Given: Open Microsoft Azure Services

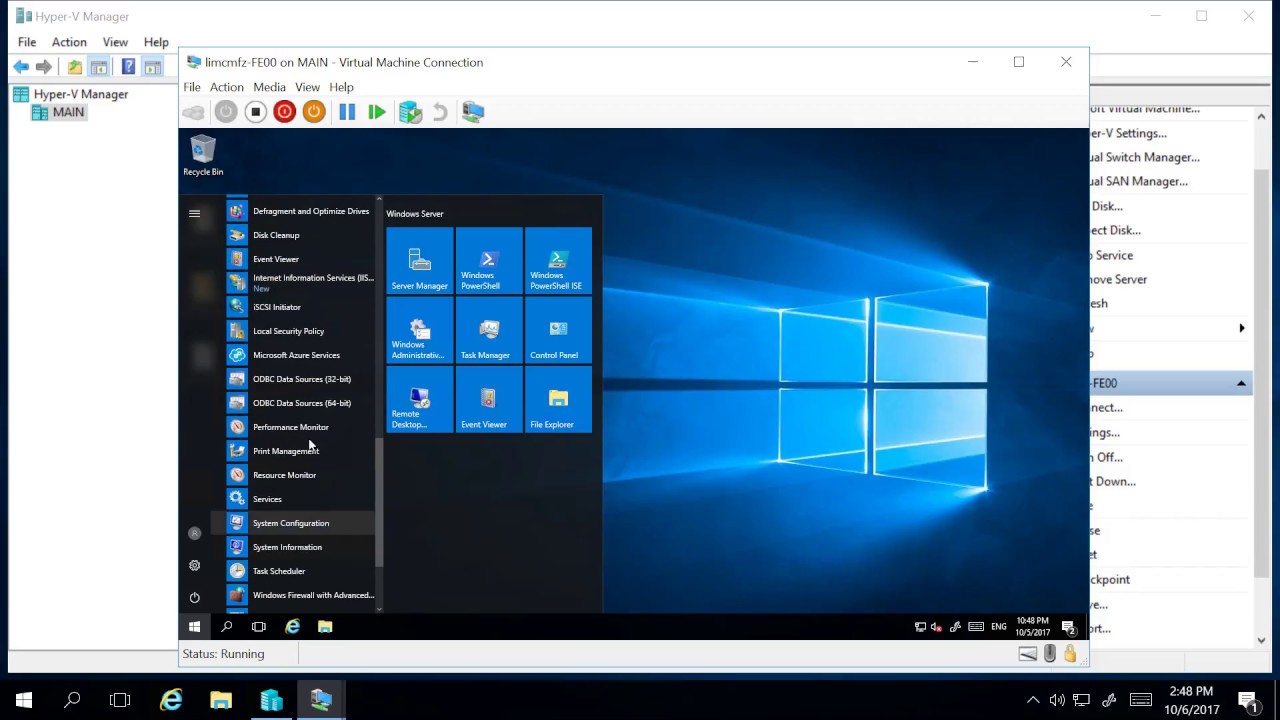Looking at the screenshot, I should (x=299, y=355).
